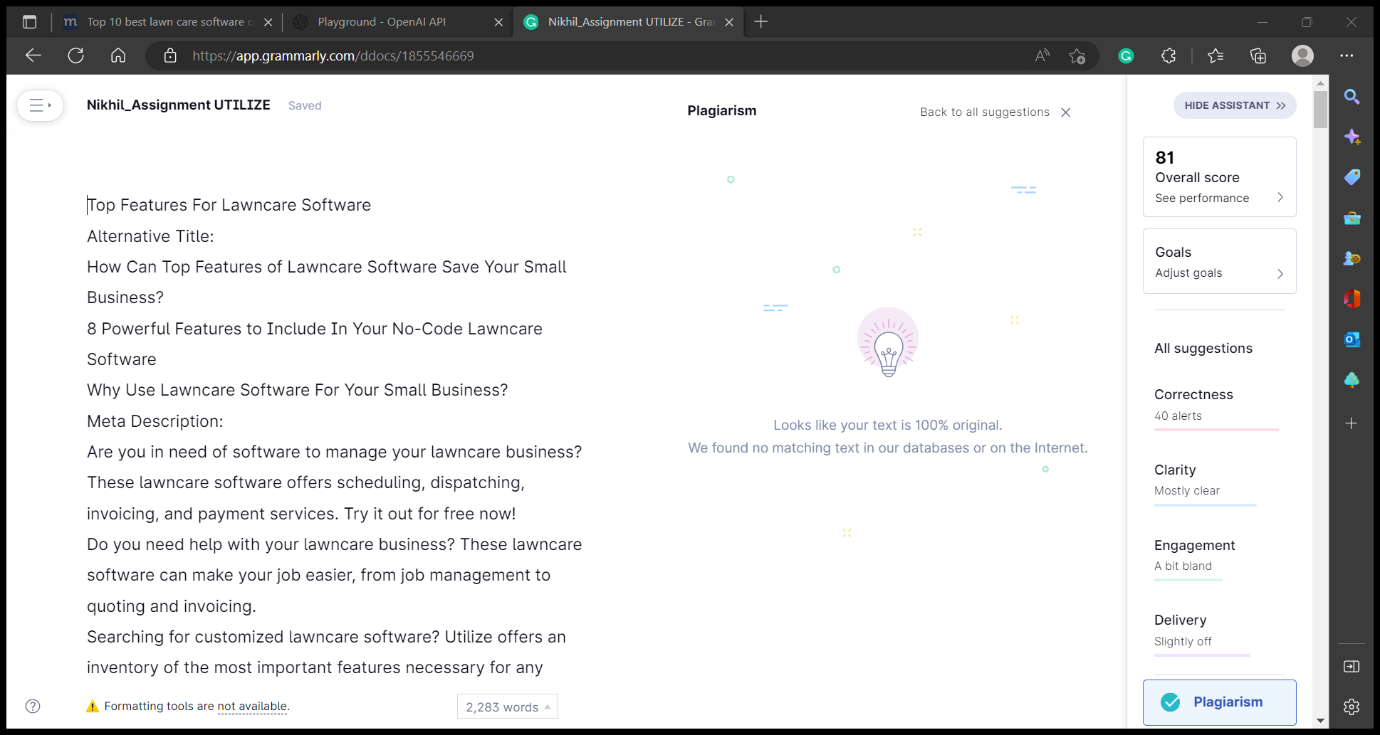Open the browser Extensions puzzle icon

point(1168,56)
